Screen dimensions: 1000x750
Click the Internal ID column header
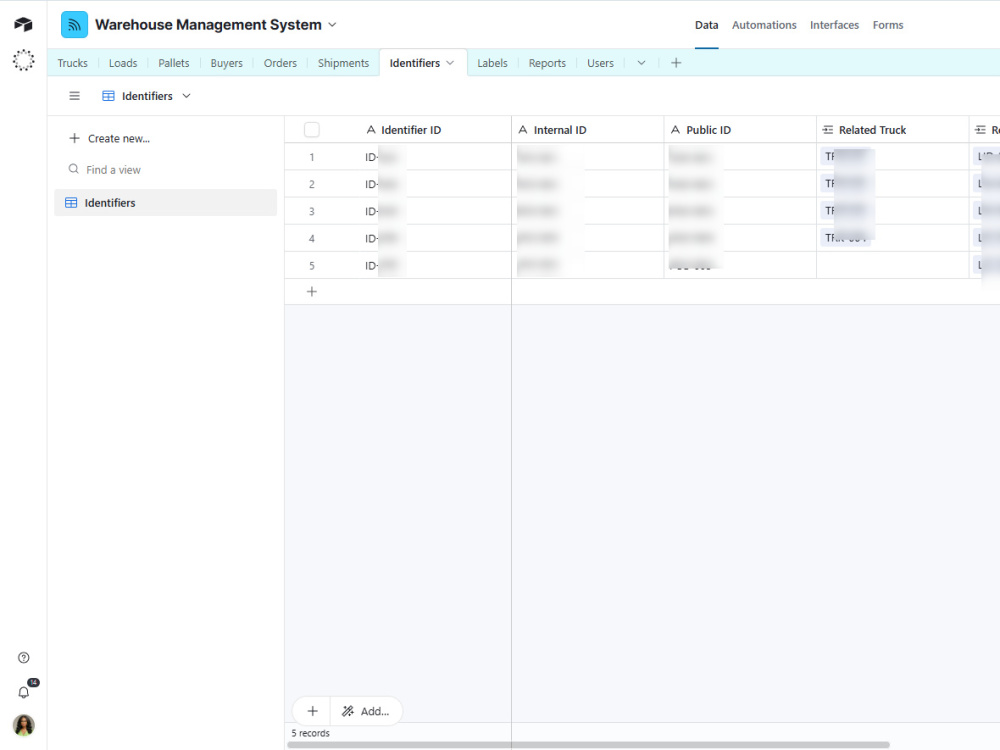click(587, 129)
